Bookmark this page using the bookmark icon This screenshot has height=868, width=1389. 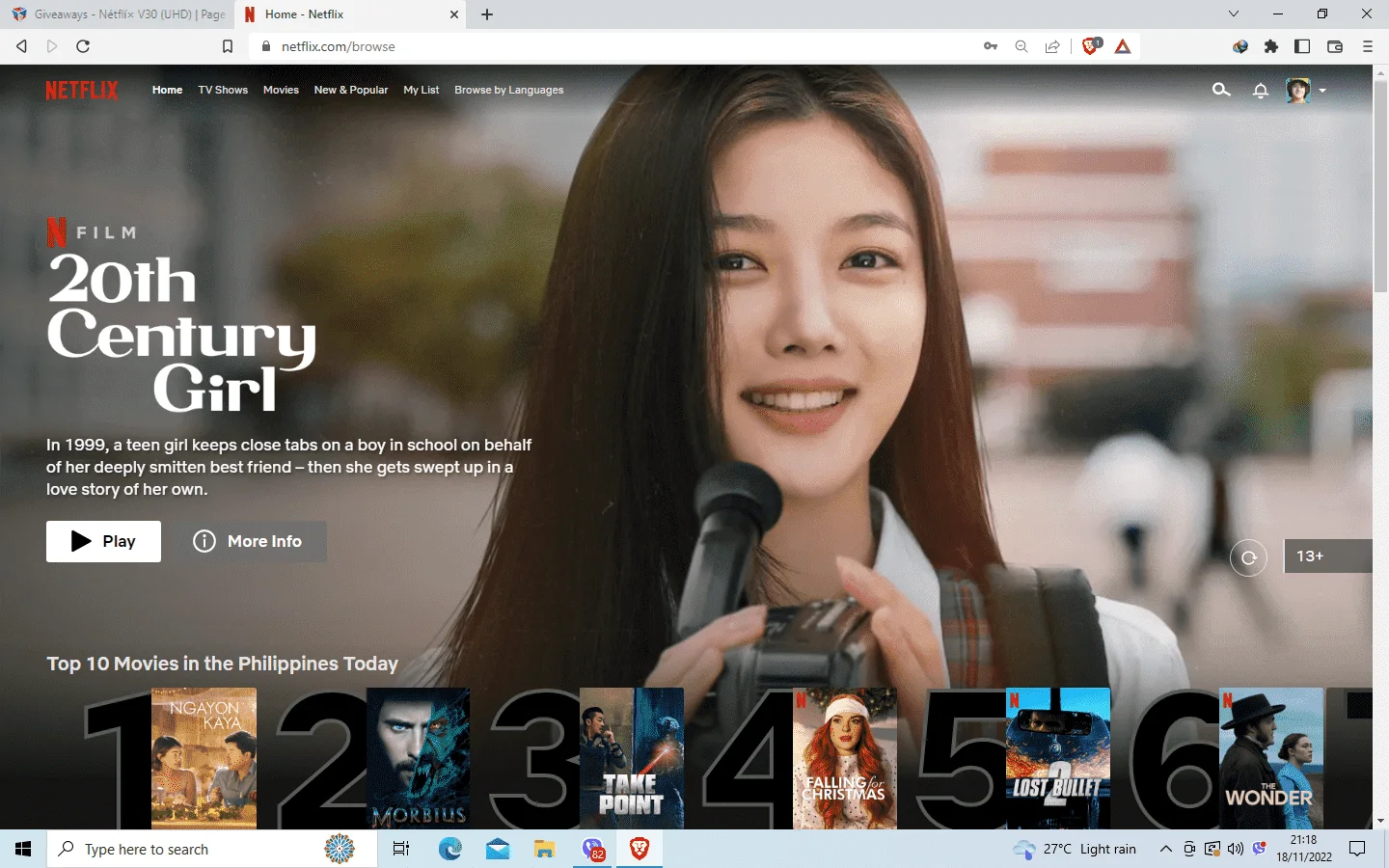click(x=228, y=46)
